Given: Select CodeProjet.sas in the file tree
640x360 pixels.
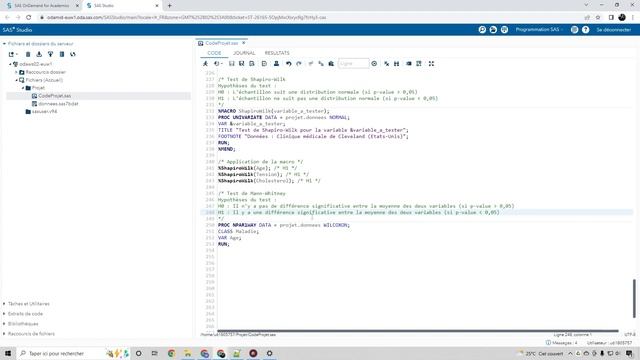Looking at the screenshot, I should 55,96.
